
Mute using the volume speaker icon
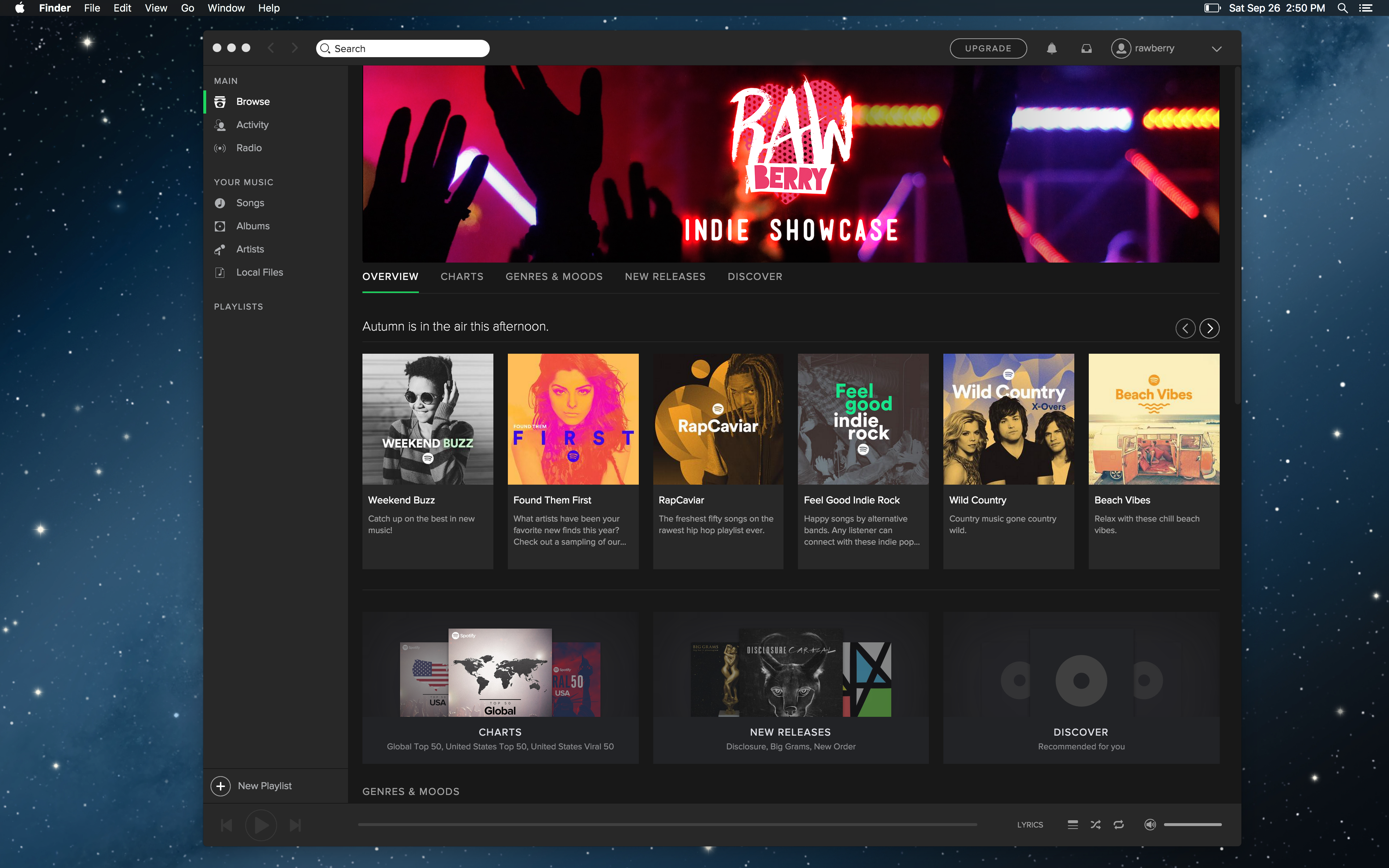tap(1150, 824)
